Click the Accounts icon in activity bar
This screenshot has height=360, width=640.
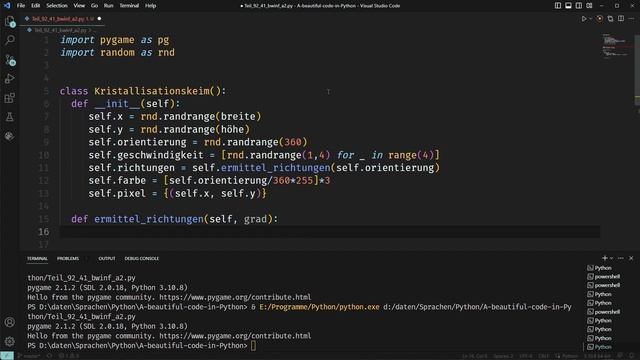pos(10,322)
